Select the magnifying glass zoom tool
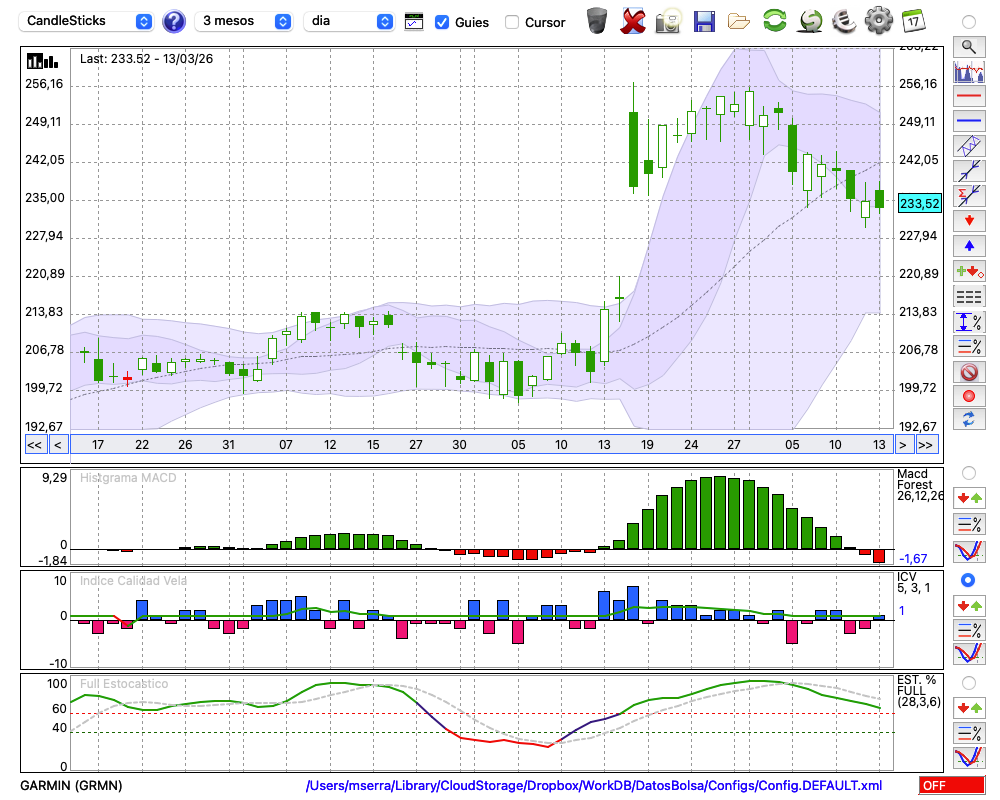The image size is (1000, 800). [x=967, y=46]
